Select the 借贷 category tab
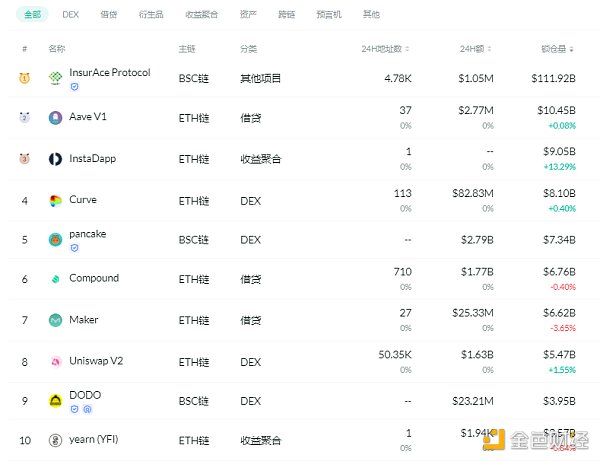Image resolution: width=600 pixels, height=461 pixels. 108,15
